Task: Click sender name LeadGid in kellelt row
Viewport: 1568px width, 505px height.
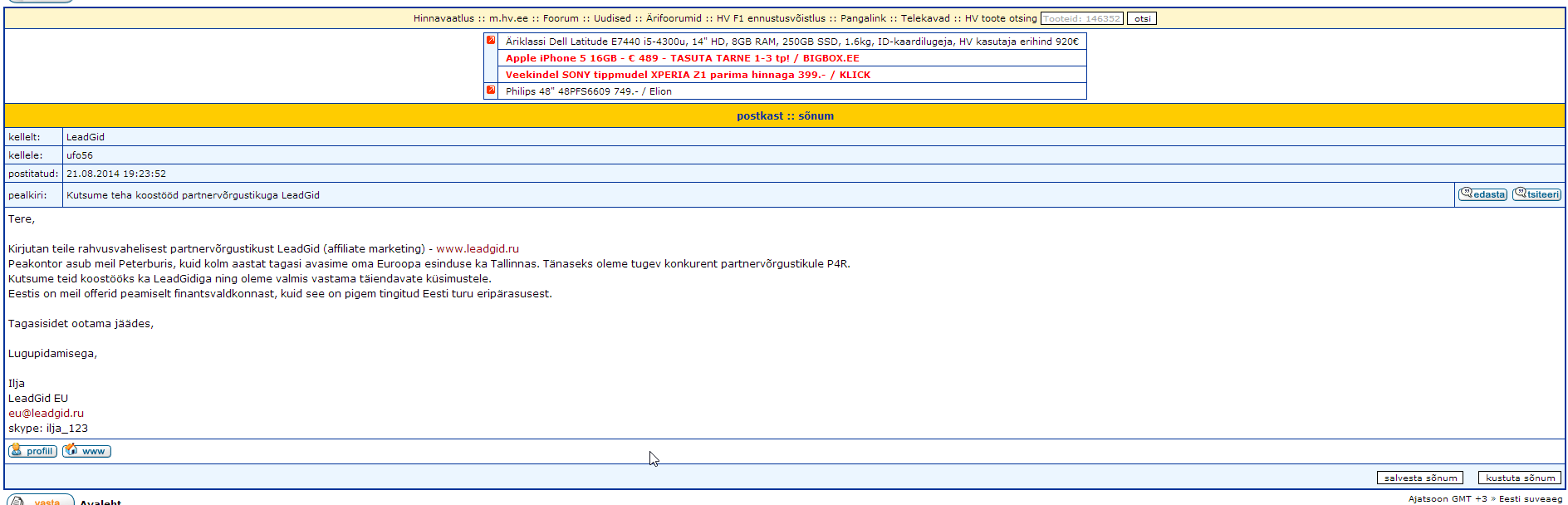Action: pyautogui.click(x=86, y=137)
